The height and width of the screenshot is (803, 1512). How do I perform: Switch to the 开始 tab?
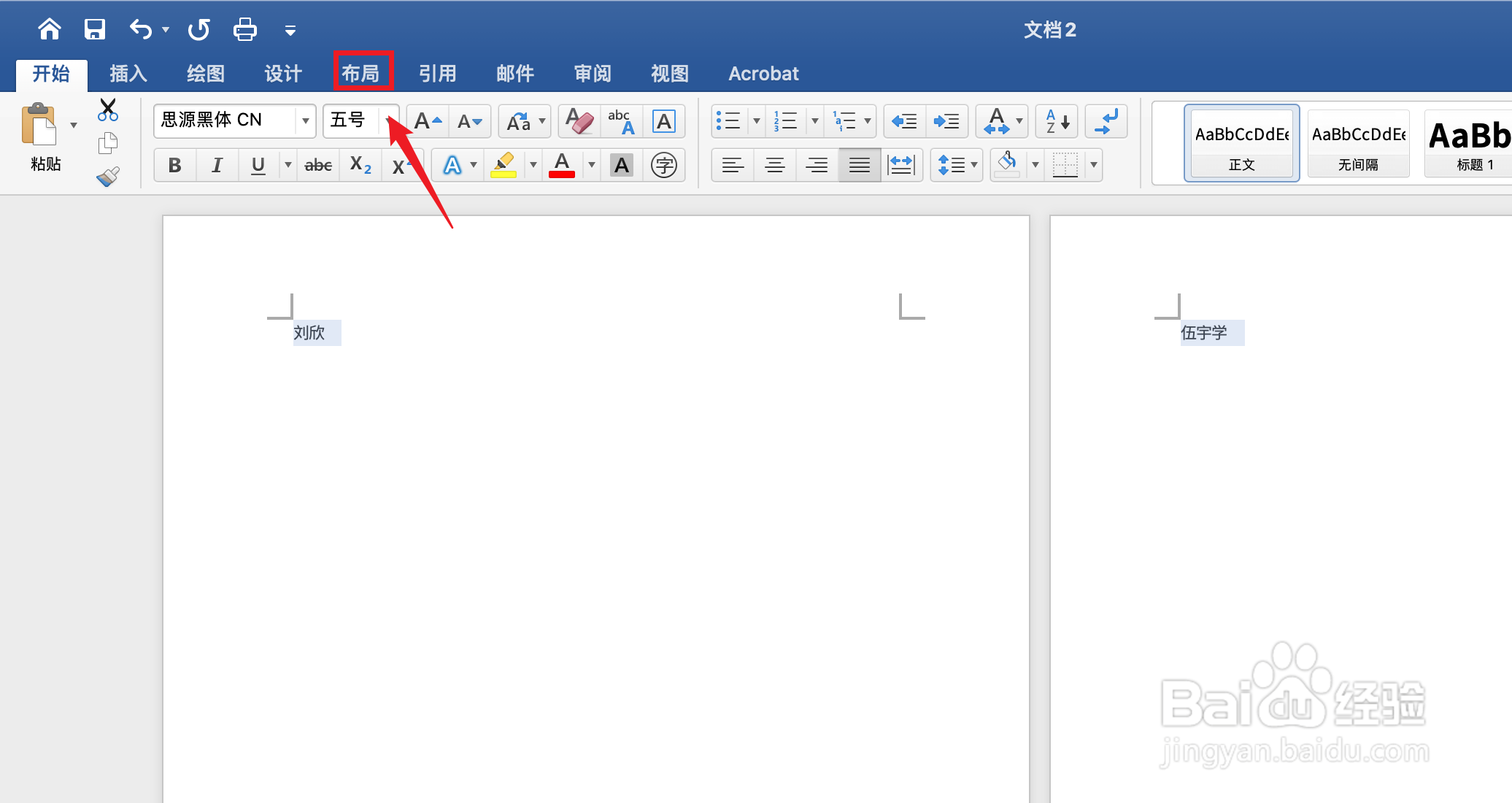(x=51, y=74)
